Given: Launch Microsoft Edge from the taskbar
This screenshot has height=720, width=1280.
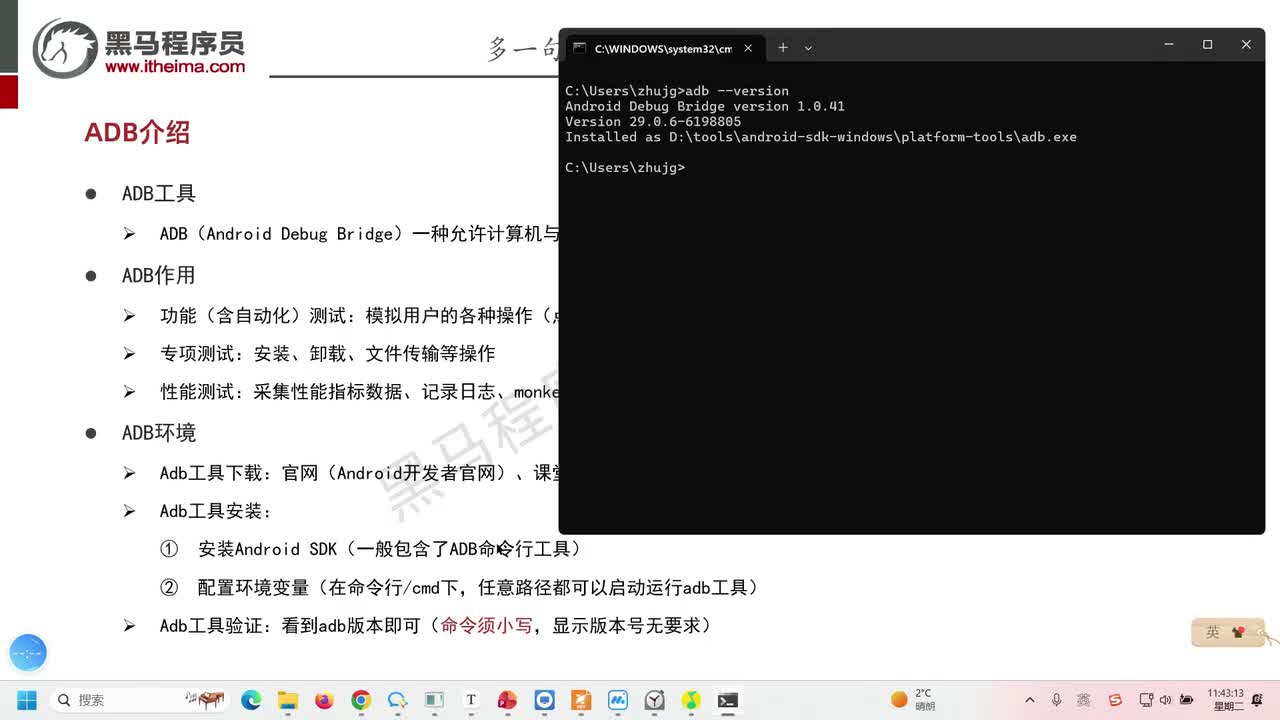Looking at the screenshot, I should point(251,700).
